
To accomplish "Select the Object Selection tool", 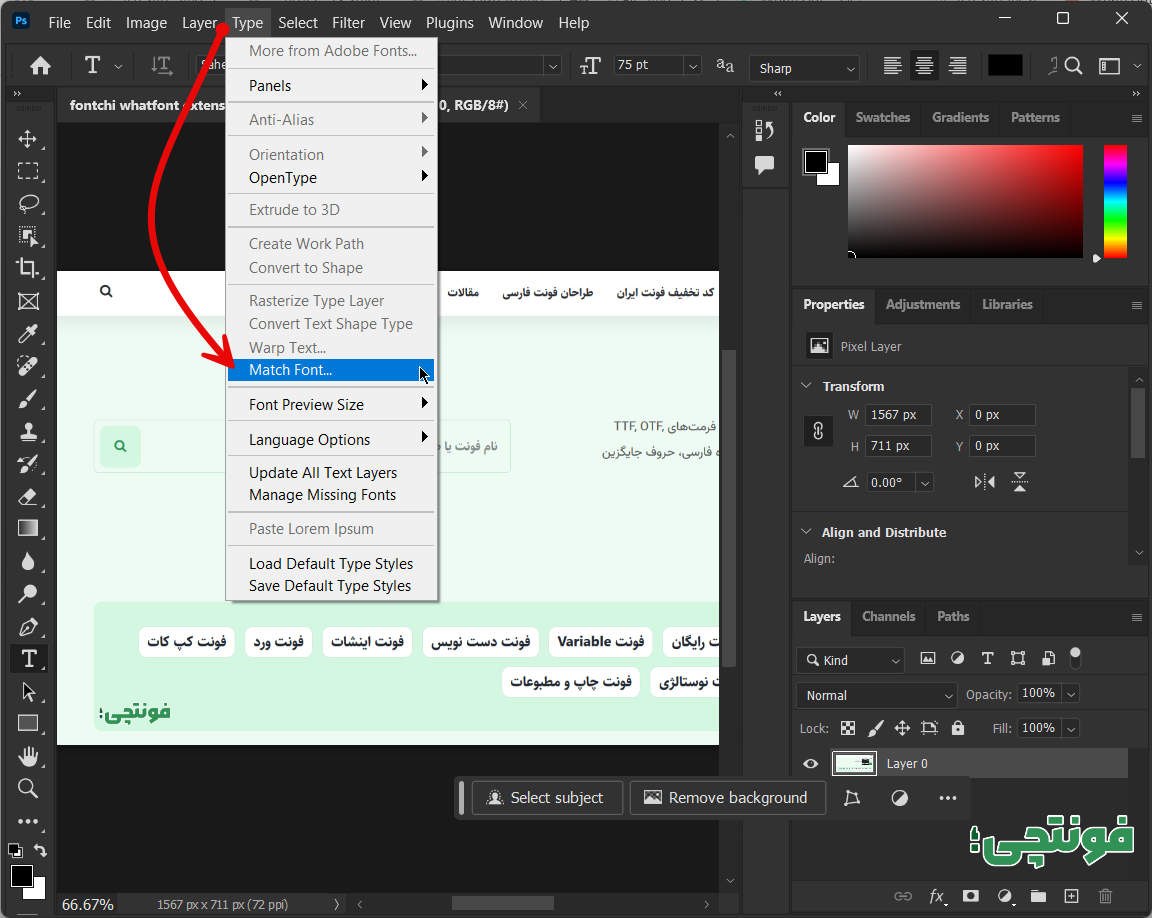I will (28, 236).
